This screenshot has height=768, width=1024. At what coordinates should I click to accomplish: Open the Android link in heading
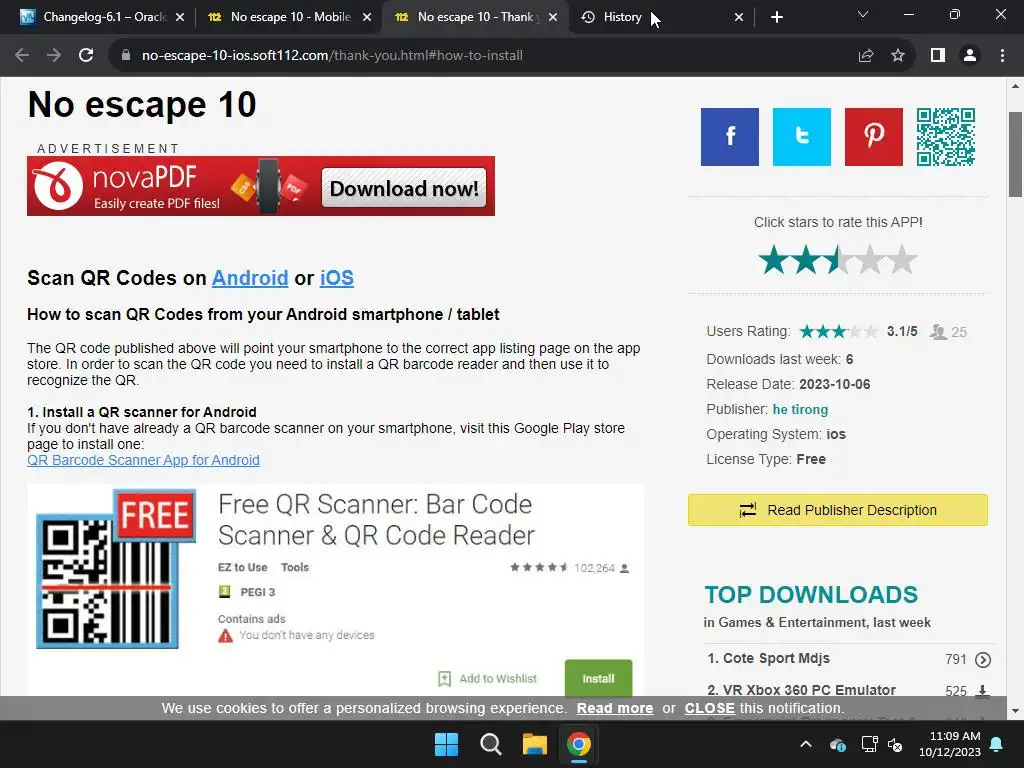click(249, 278)
